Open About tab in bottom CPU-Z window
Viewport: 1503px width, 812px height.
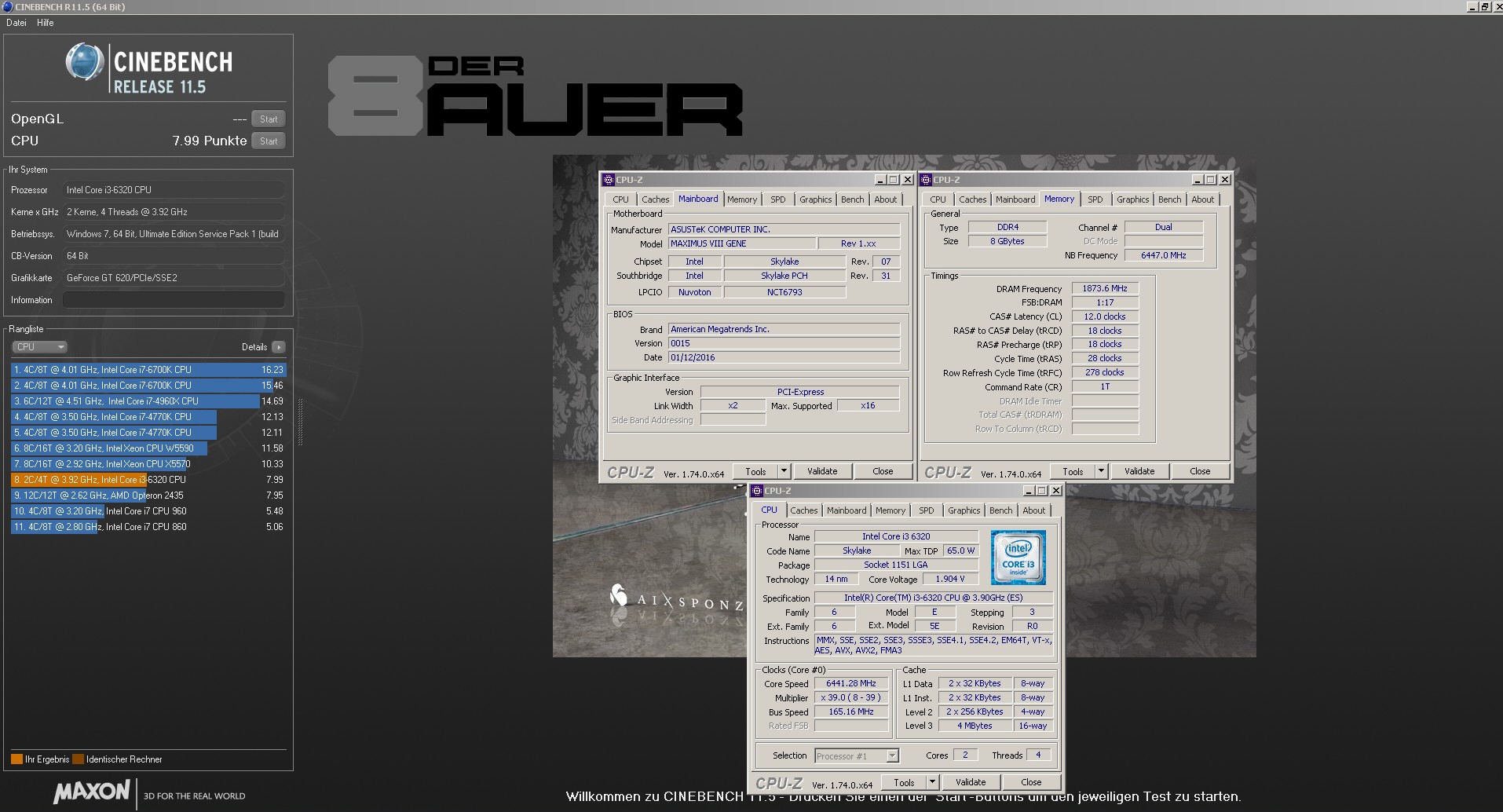pyautogui.click(x=1034, y=510)
